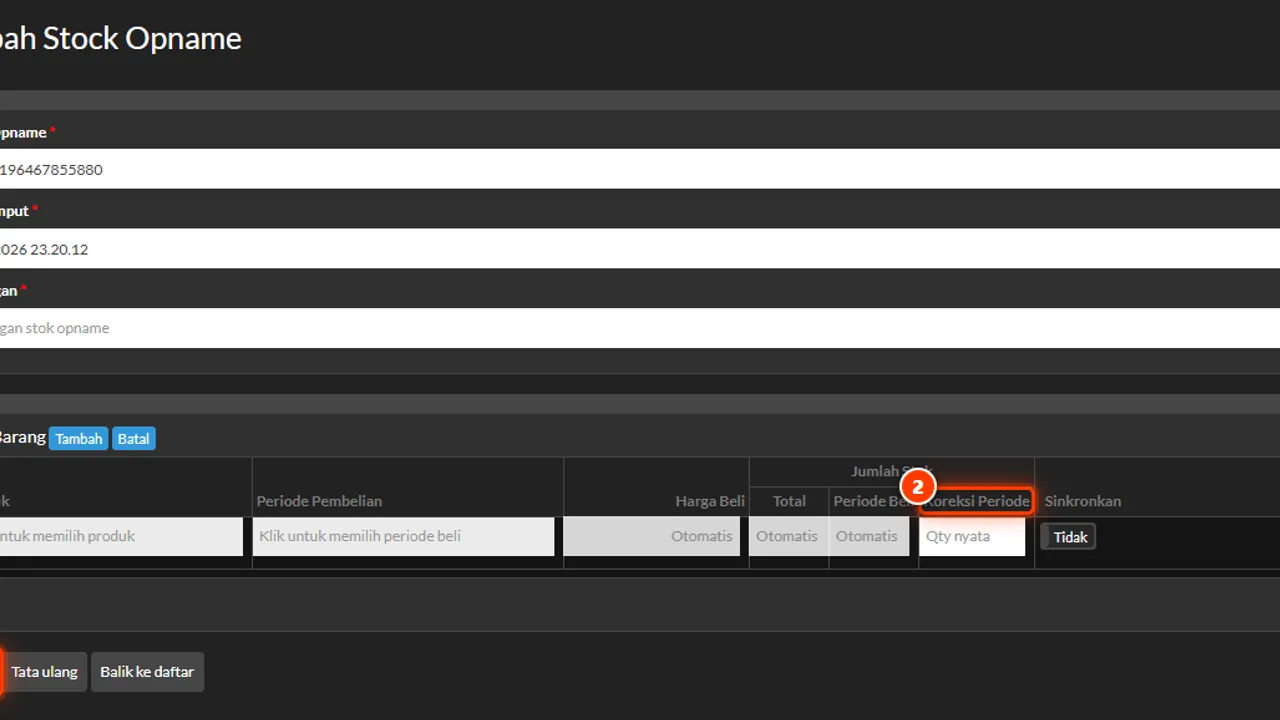Toggle the Tidak sinkronkan switch
The width and height of the screenshot is (1280, 720).
tap(1069, 537)
